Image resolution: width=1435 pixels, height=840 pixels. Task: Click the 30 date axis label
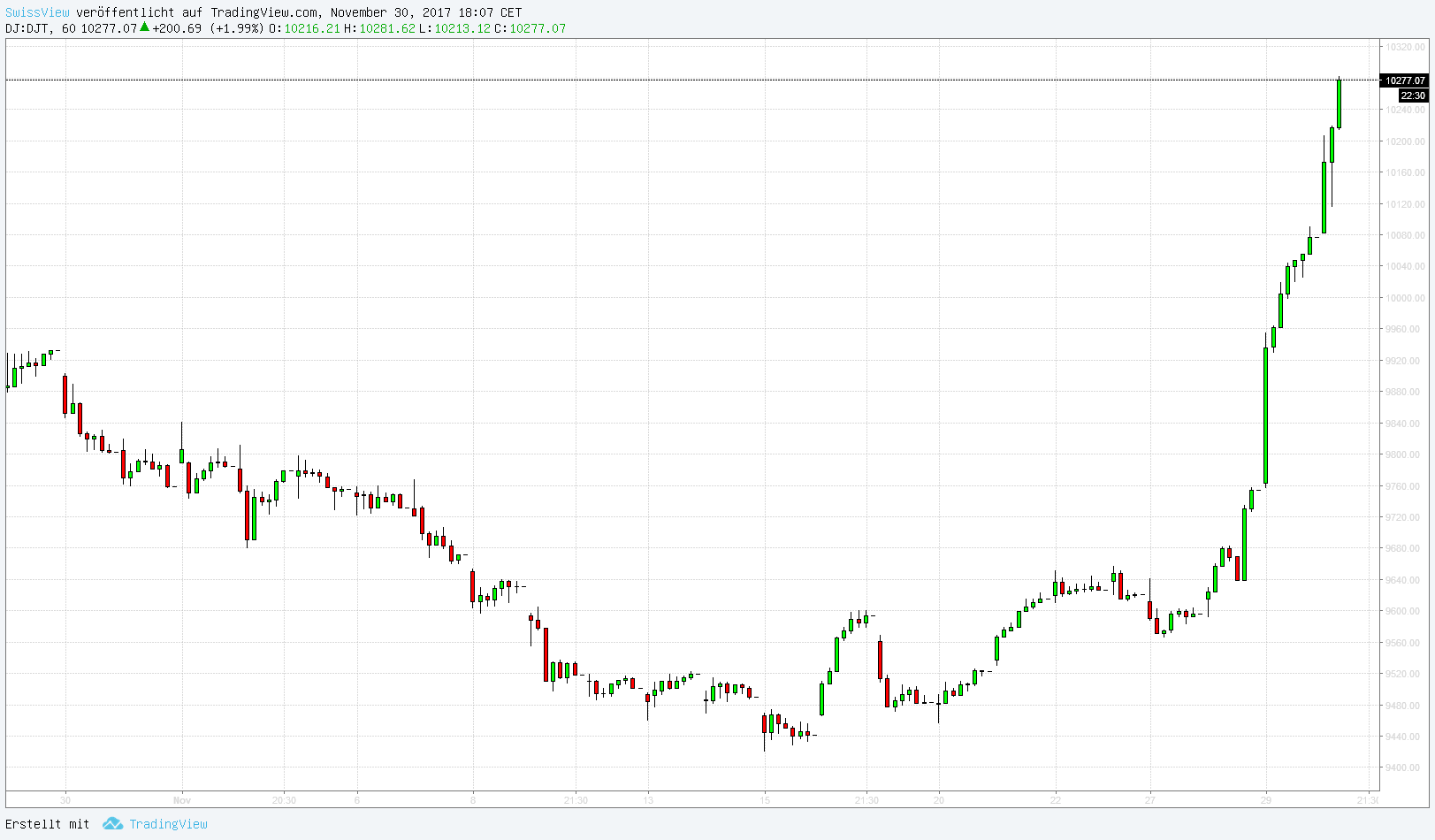[x=65, y=800]
